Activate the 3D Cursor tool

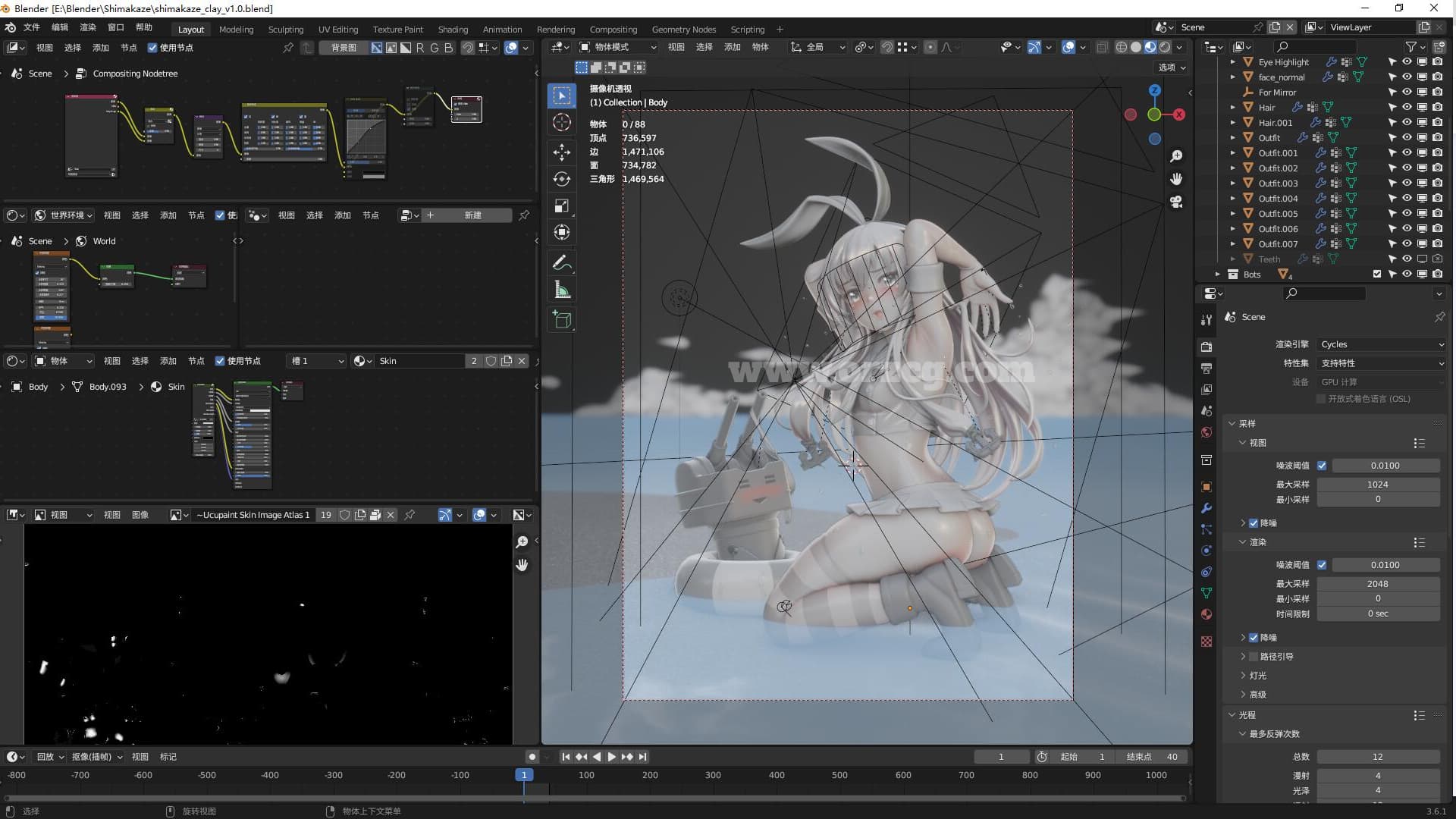562,123
